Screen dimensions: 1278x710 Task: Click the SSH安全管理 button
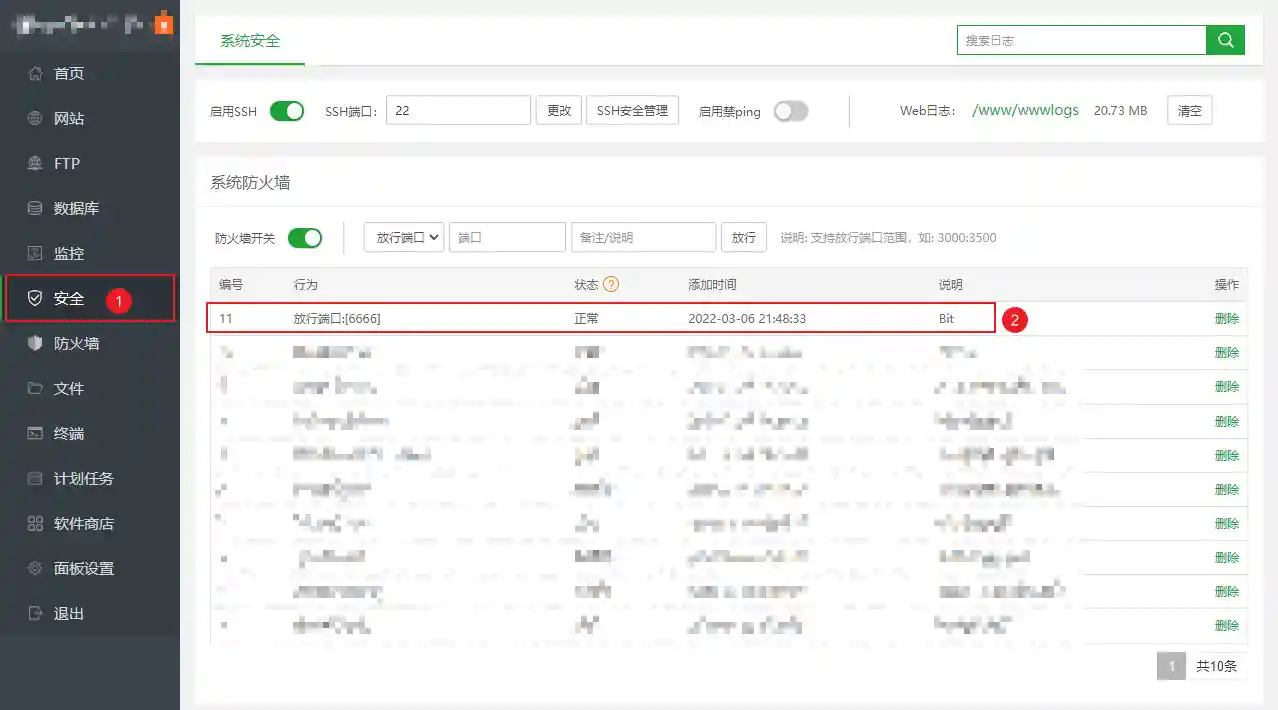tap(632, 111)
